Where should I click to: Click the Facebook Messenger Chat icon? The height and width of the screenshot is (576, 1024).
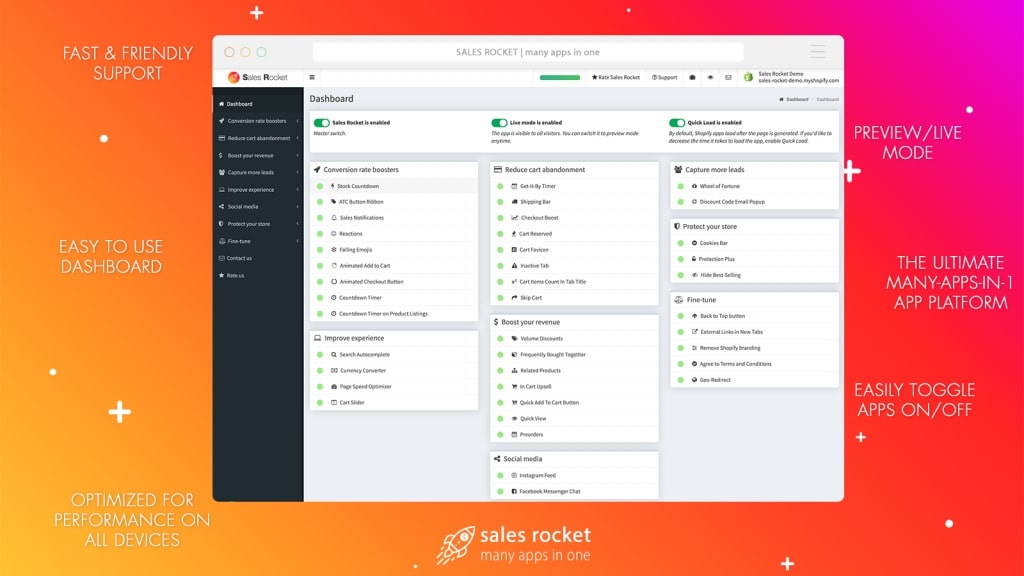514,491
